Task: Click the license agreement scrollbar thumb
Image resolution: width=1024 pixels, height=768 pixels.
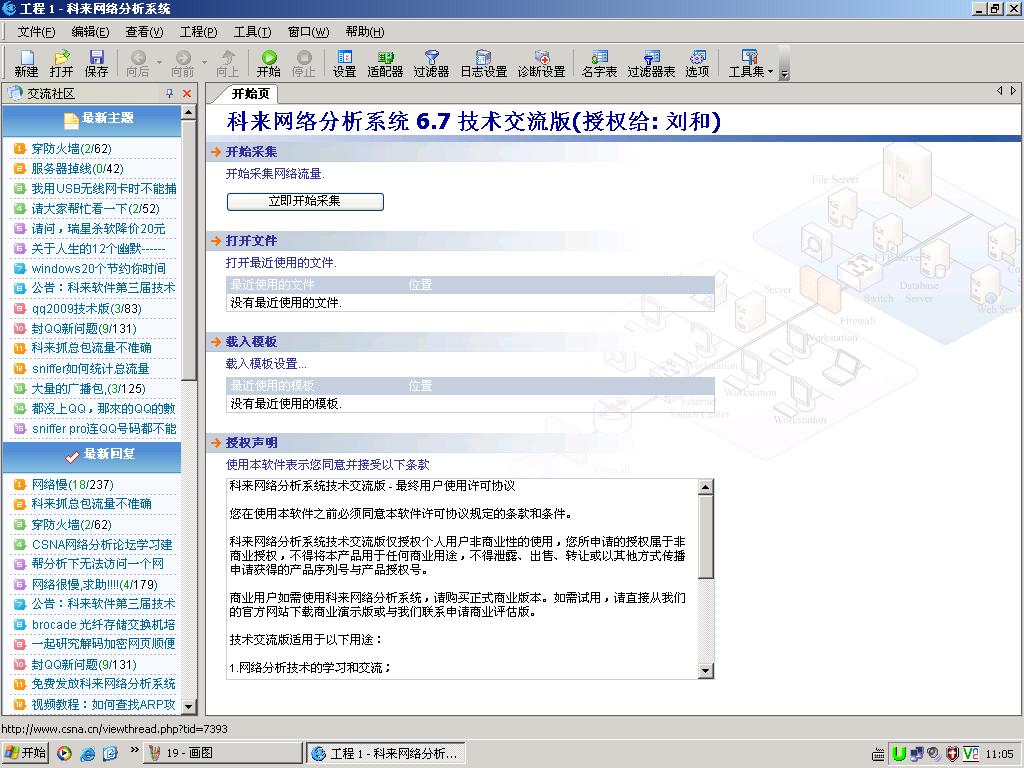Action: click(x=705, y=537)
